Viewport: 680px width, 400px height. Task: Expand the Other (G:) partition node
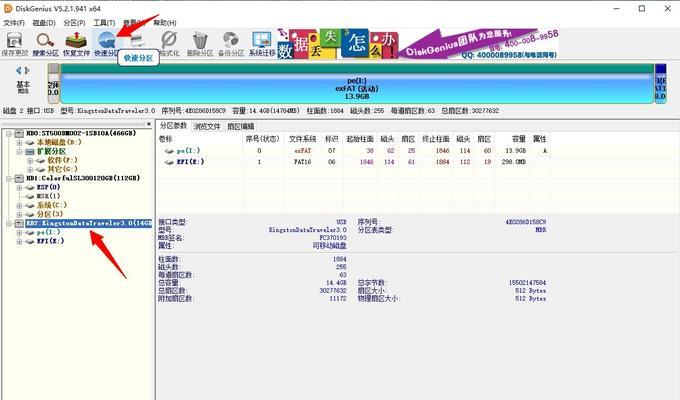click(x=30, y=169)
